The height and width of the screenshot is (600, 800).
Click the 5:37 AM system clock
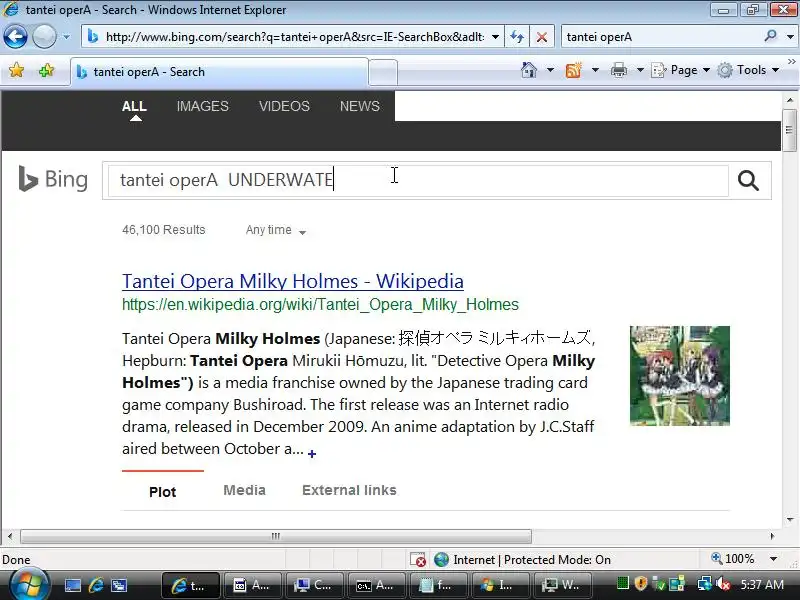click(x=762, y=585)
